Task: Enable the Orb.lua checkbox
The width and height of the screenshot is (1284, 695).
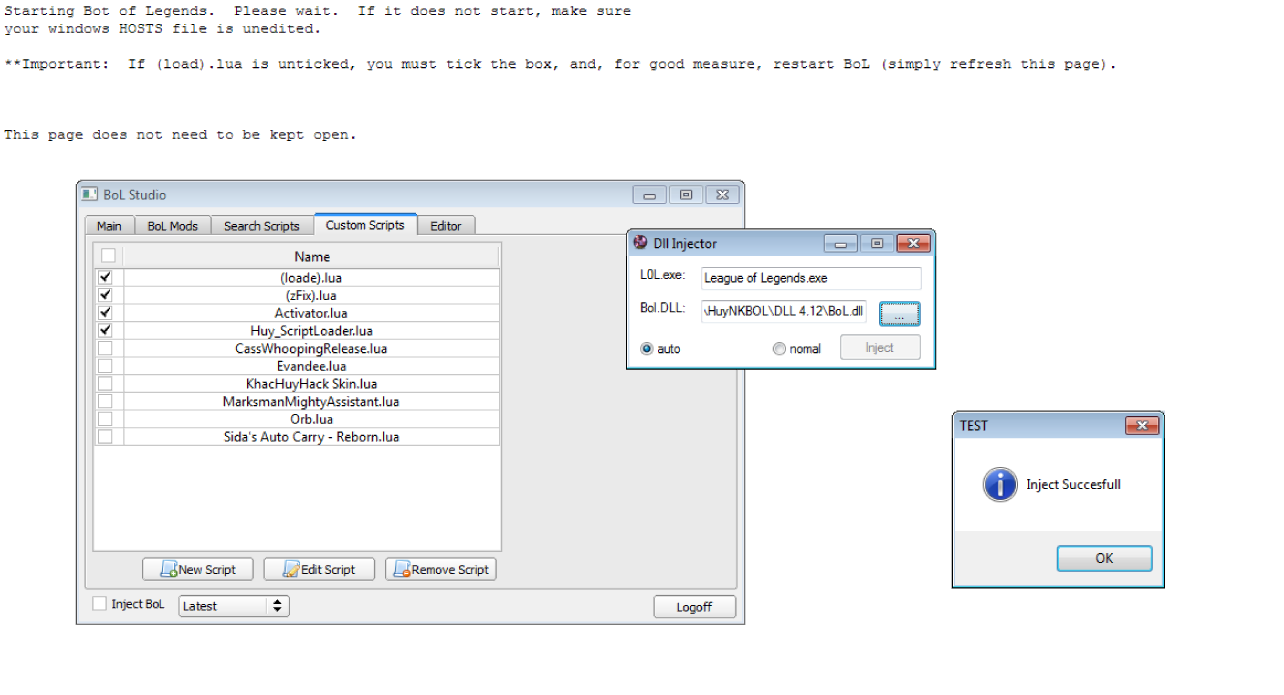Action: click(x=105, y=419)
